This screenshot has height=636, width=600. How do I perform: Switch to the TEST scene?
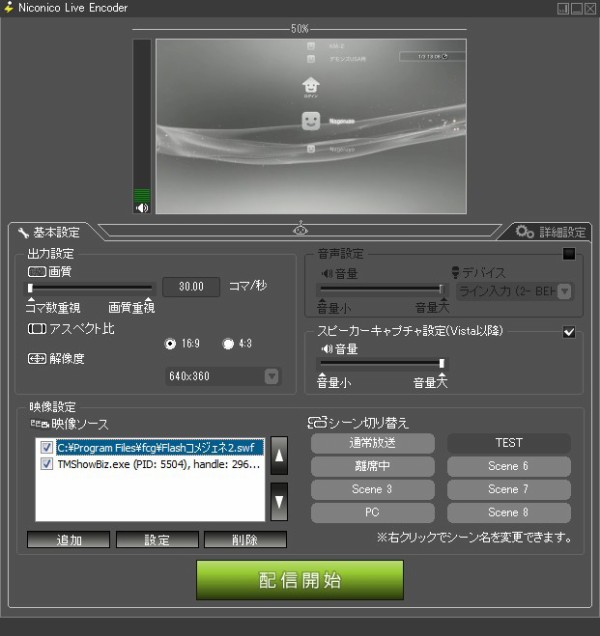coord(509,443)
